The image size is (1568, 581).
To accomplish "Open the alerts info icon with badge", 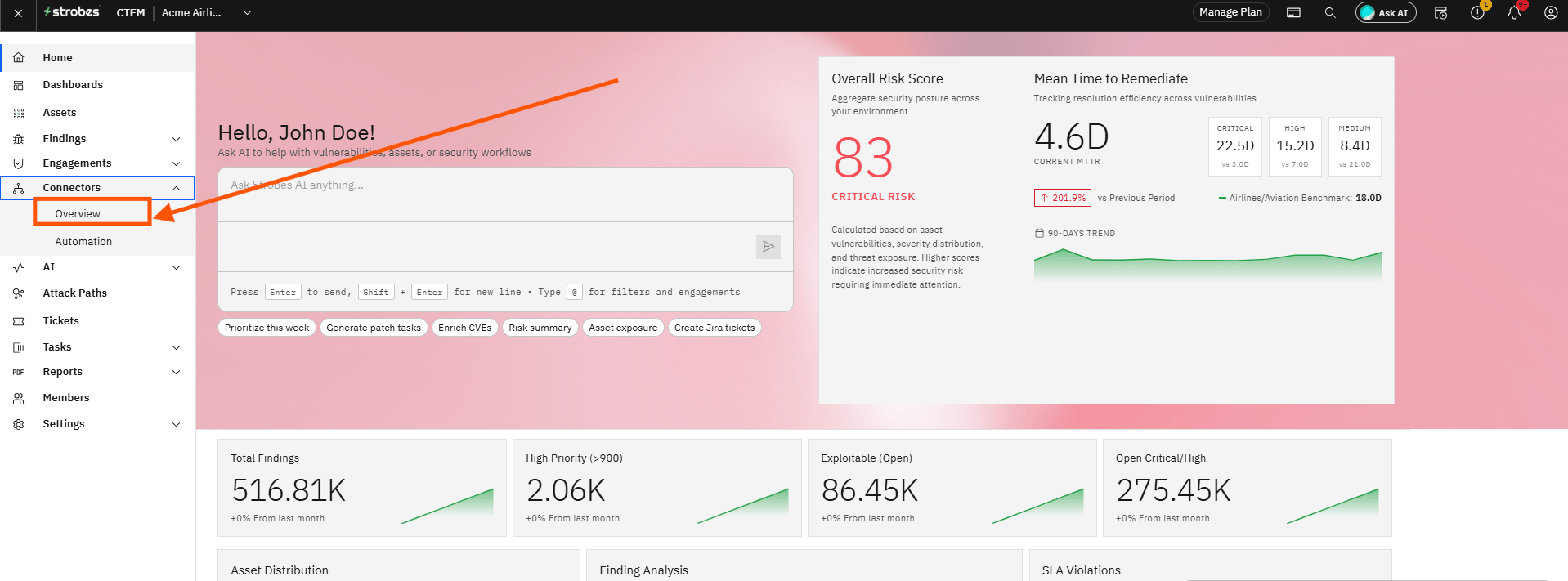I will (1478, 12).
